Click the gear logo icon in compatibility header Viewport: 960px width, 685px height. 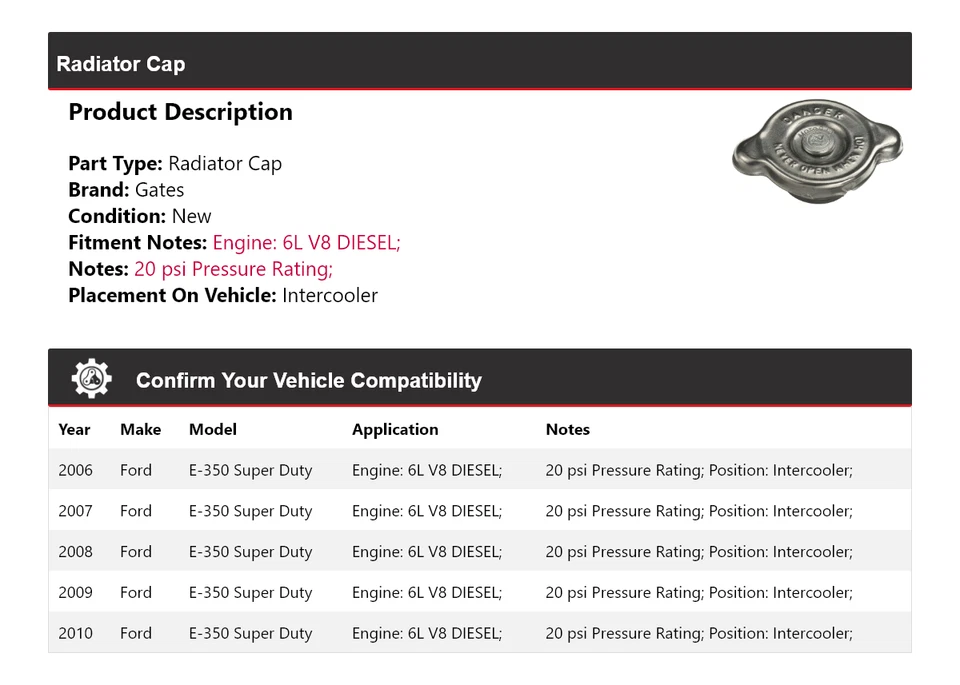pos(90,377)
